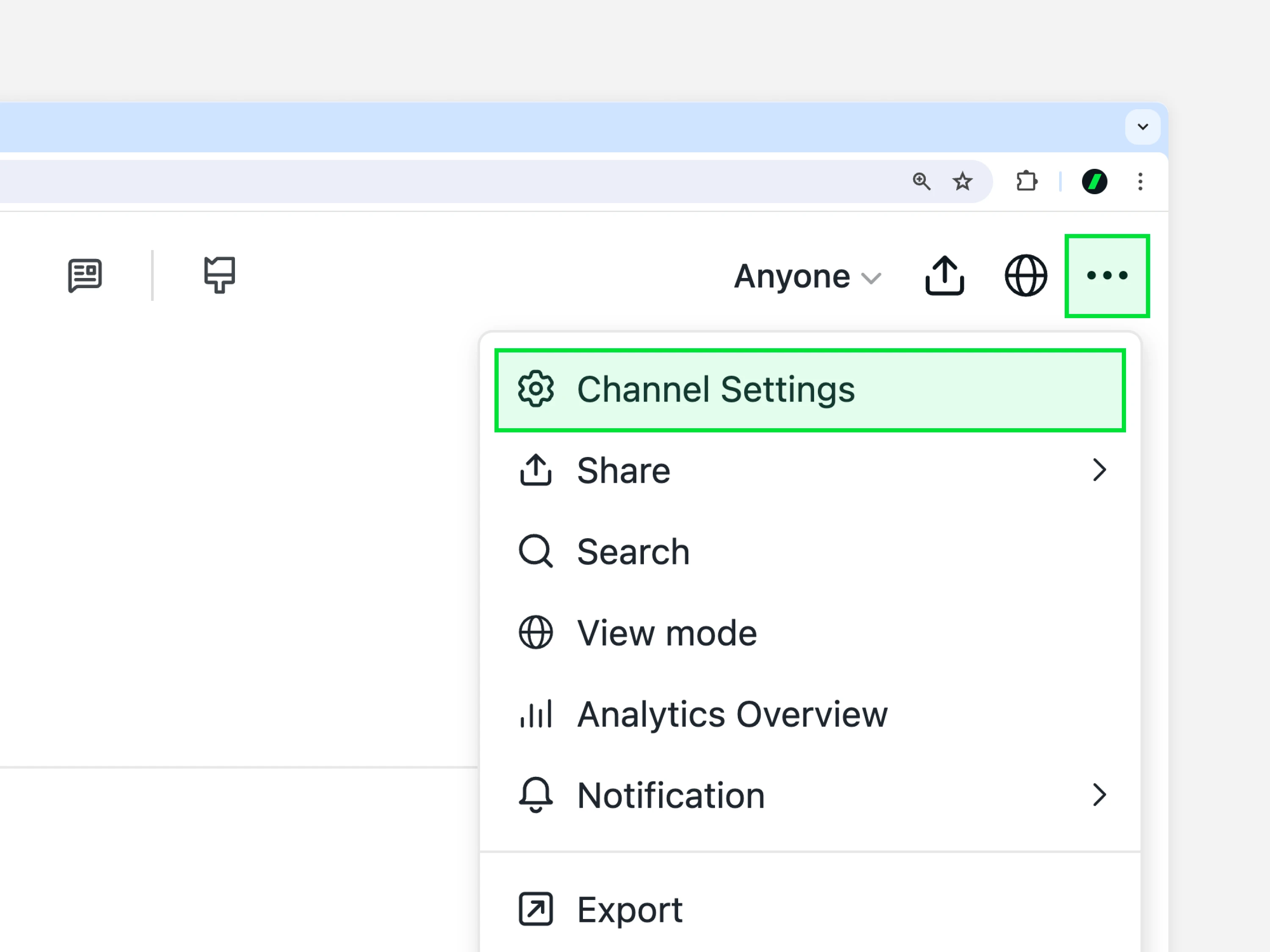Screen dimensions: 1270x952
Task: Select Channel Settings from the menu
Action: (x=809, y=390)
